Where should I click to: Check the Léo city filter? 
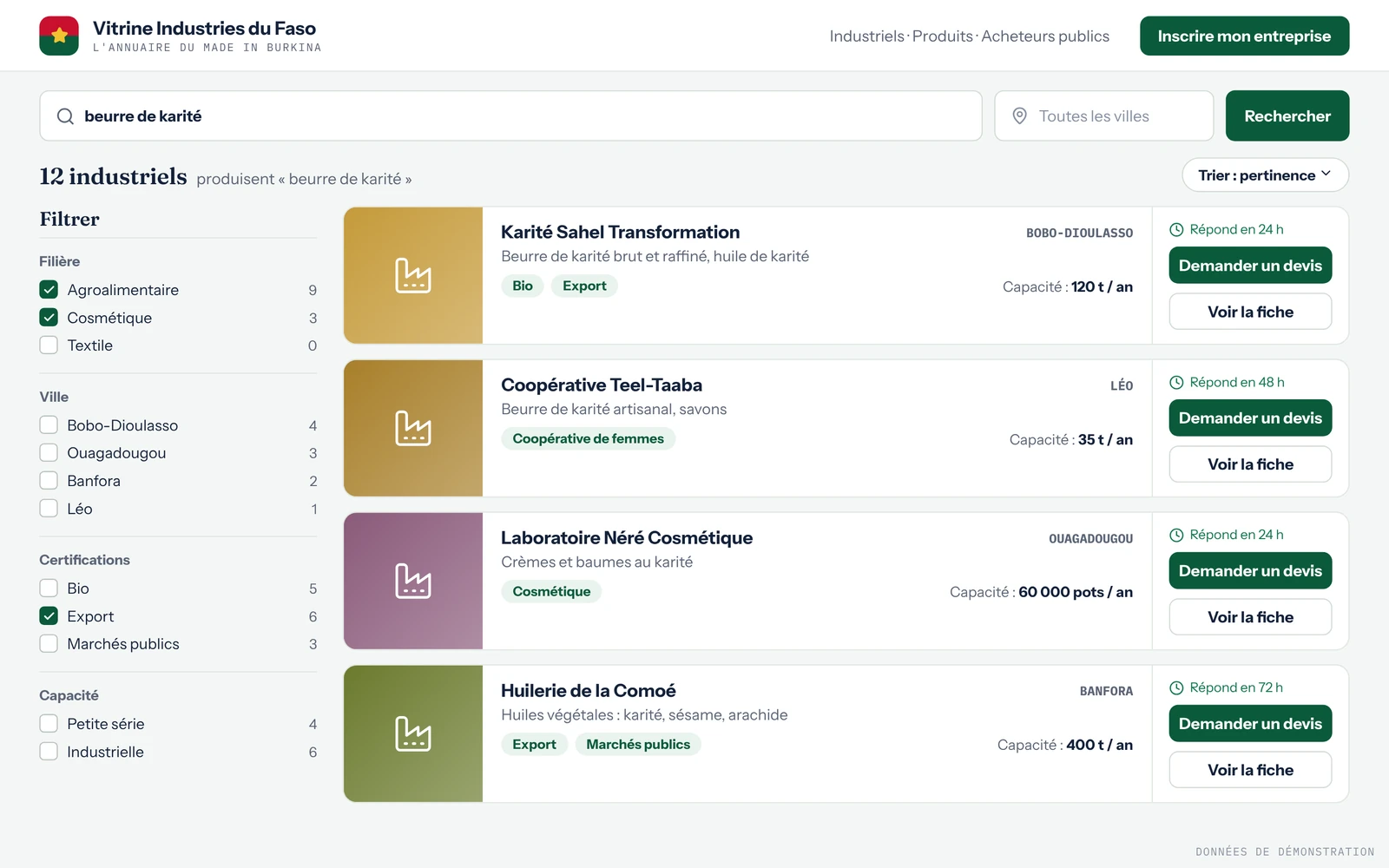[x=49, y=509]
